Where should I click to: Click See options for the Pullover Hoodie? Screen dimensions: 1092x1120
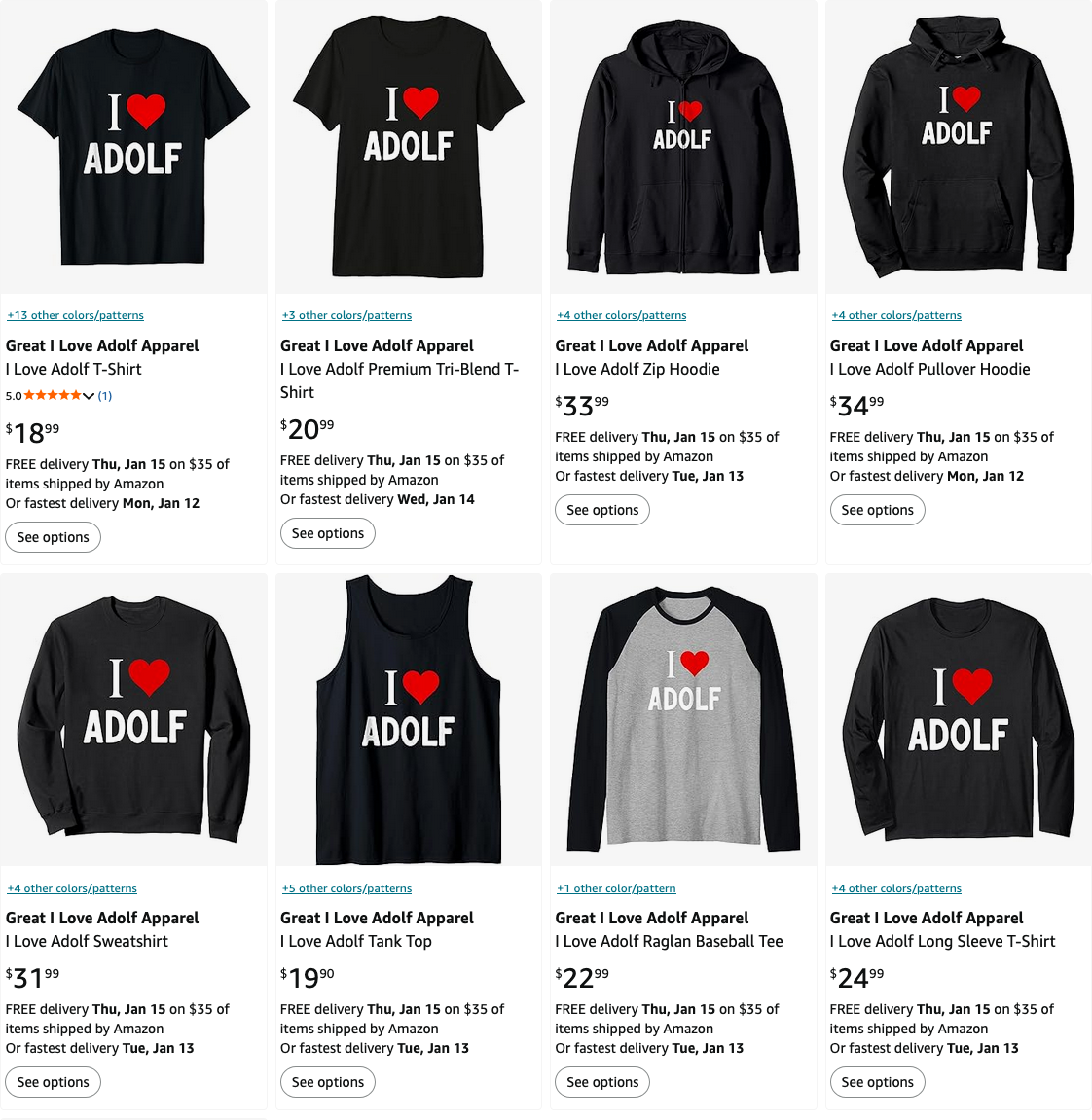[x=877, y=510]
